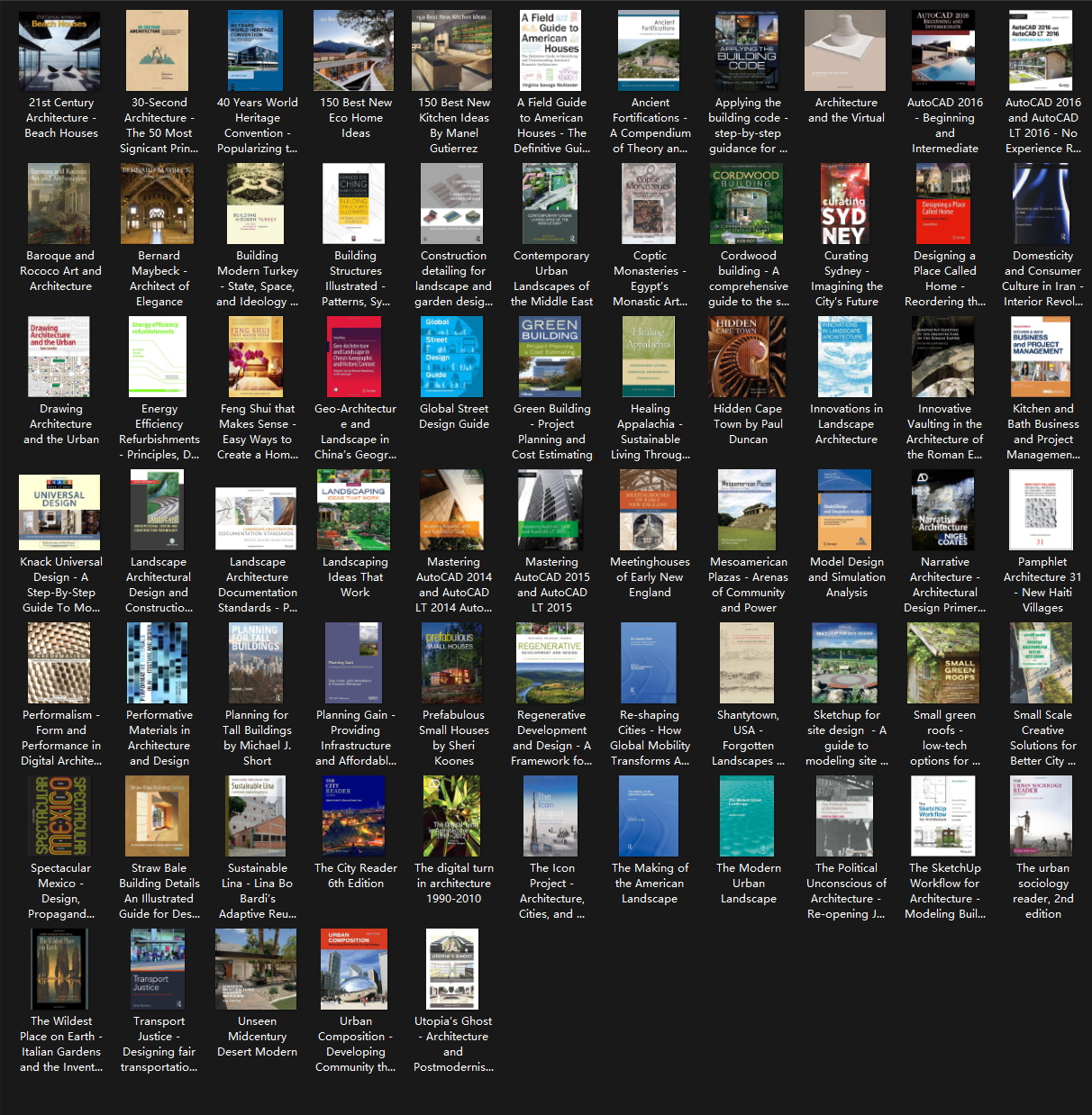
Task: Select the Drawing Architecture and the Urban cover
Action: [59, 357]
